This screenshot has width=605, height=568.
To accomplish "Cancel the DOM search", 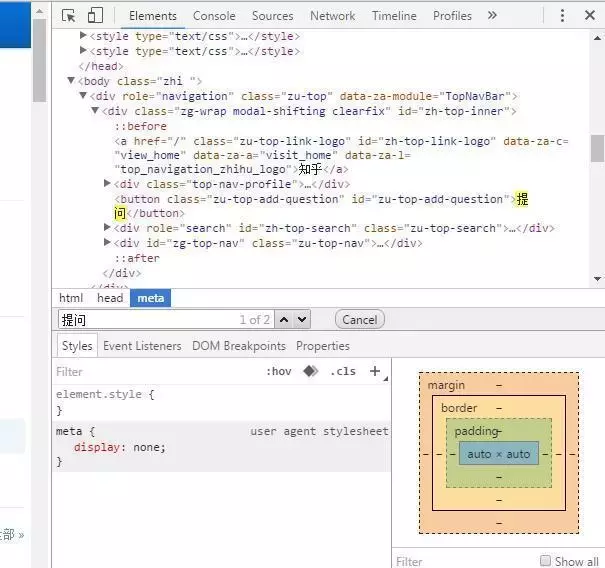I will [x=360, y=320].
